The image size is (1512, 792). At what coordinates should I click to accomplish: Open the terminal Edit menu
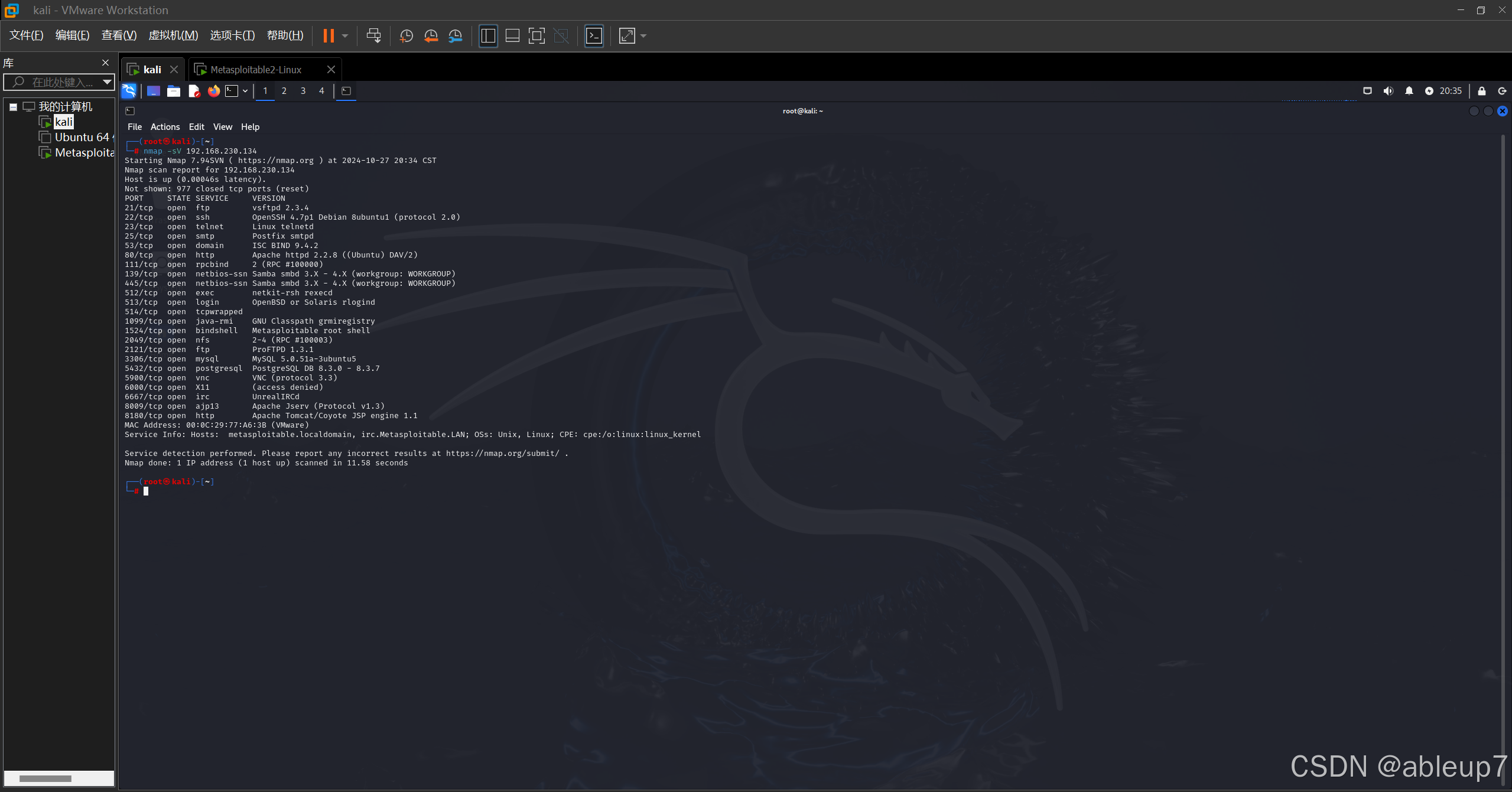(196, 127)
